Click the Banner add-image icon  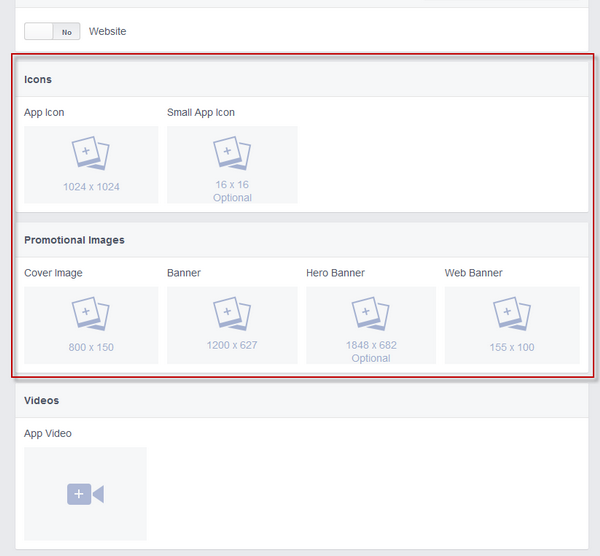click(231, 314)
